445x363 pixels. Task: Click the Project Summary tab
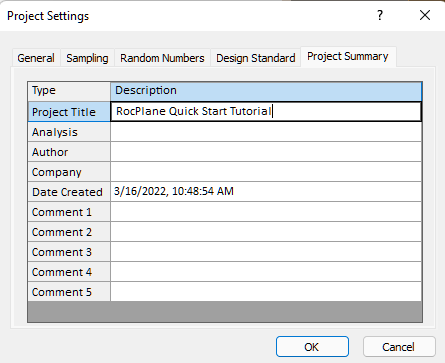[348, 57]
